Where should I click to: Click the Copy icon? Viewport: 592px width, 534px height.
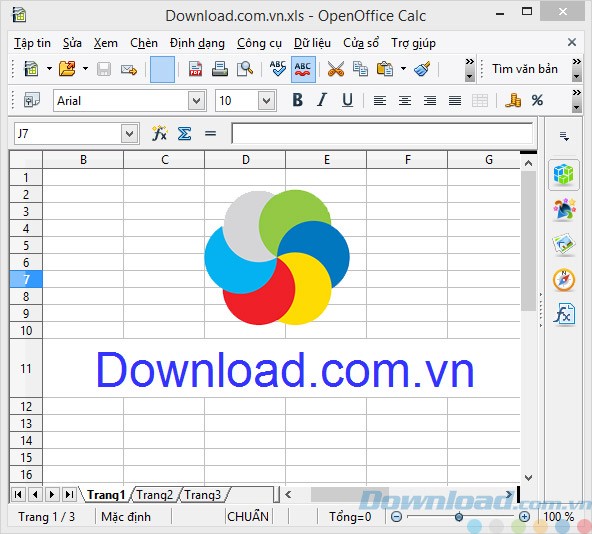pos(360,69)
